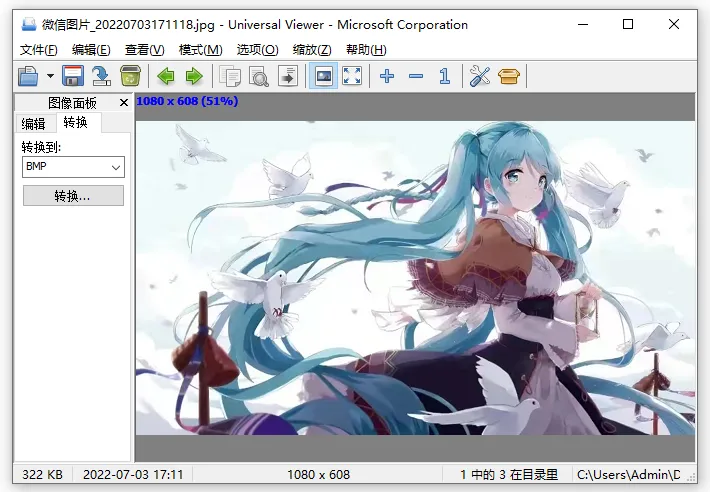The width and height of the screenshot is (710, 492).
Task: Switch to the 编辑 panel tab
Action: tap(34, 124)
